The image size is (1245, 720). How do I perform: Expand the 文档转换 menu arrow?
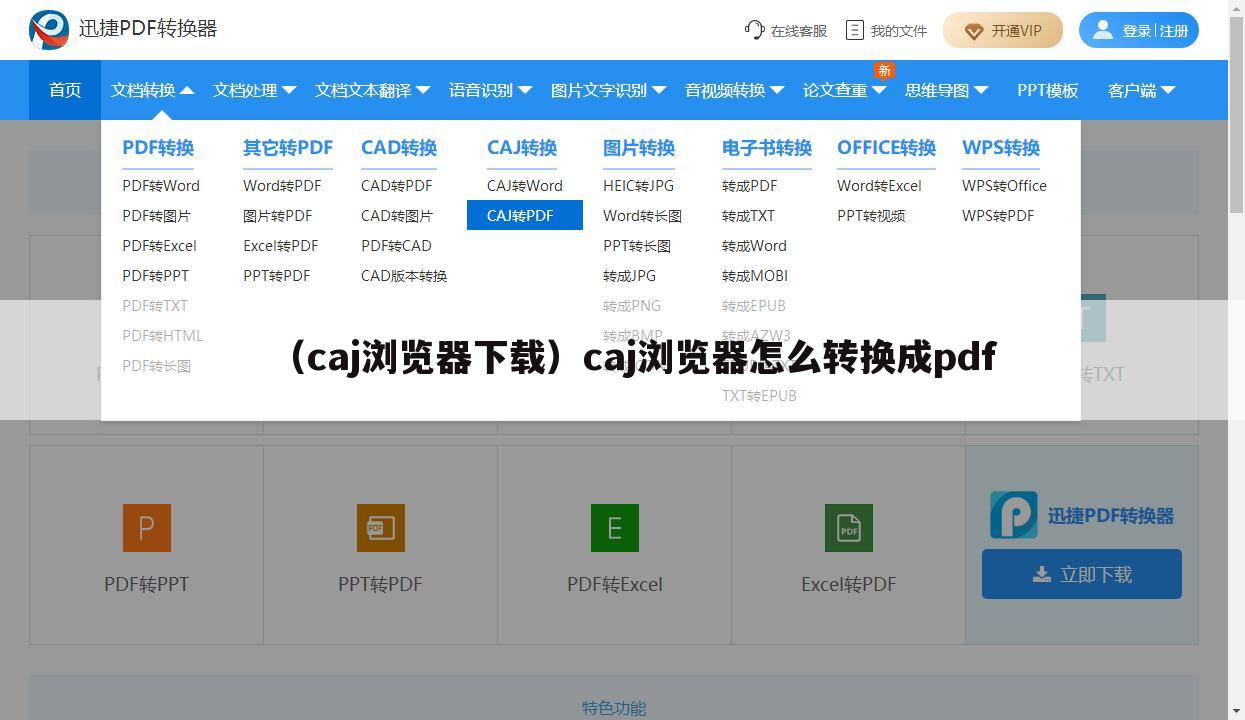(x=187, y=90)
